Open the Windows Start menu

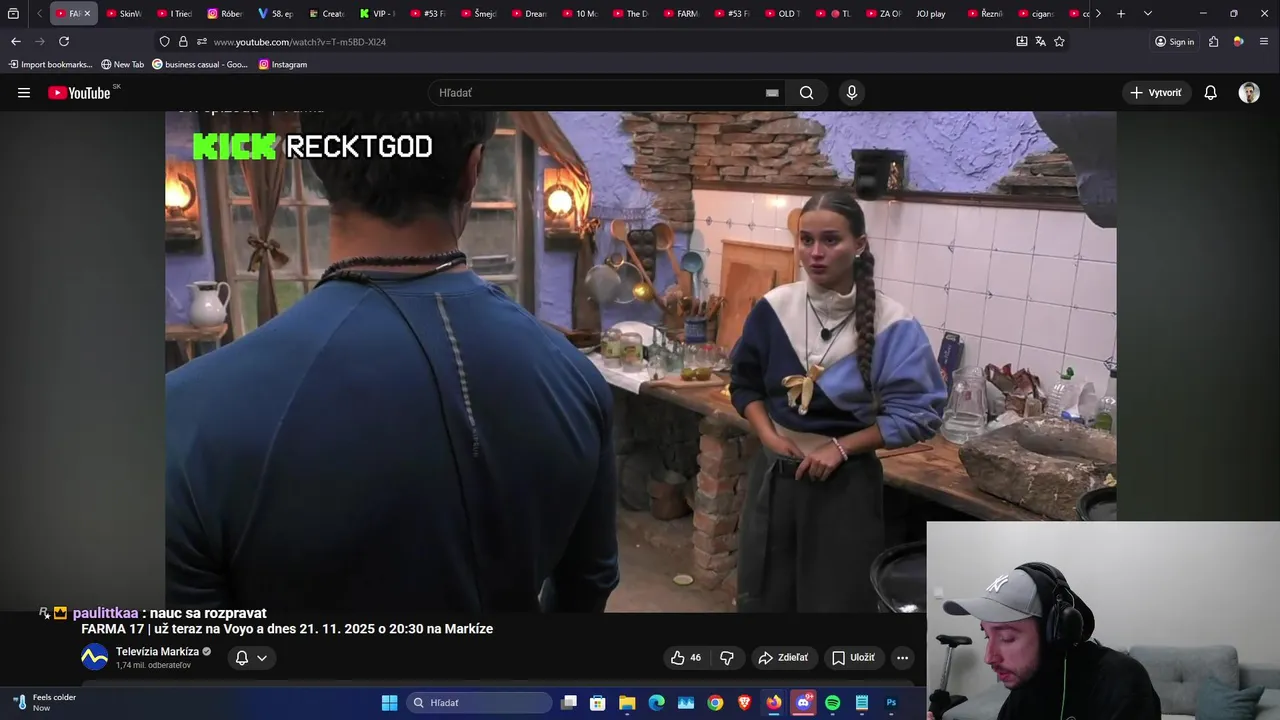point(390,703)
